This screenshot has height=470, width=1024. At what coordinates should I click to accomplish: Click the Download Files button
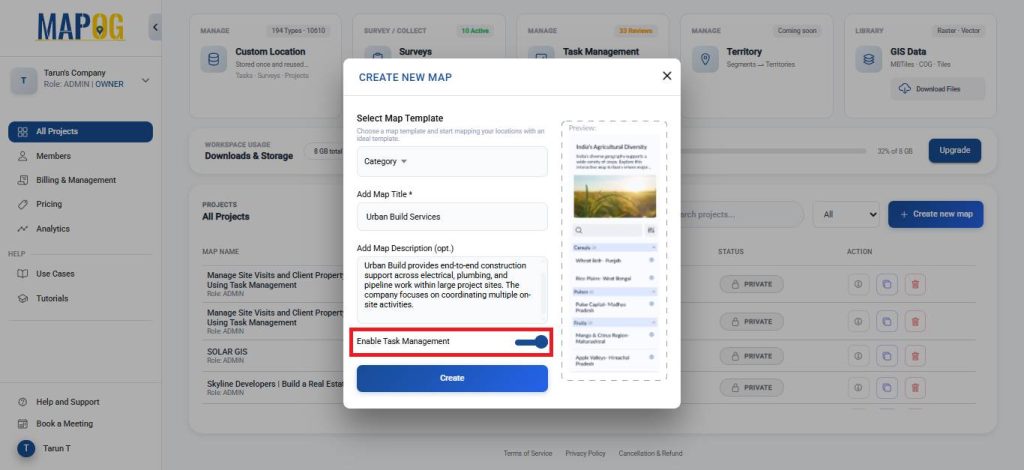[938, 89]
